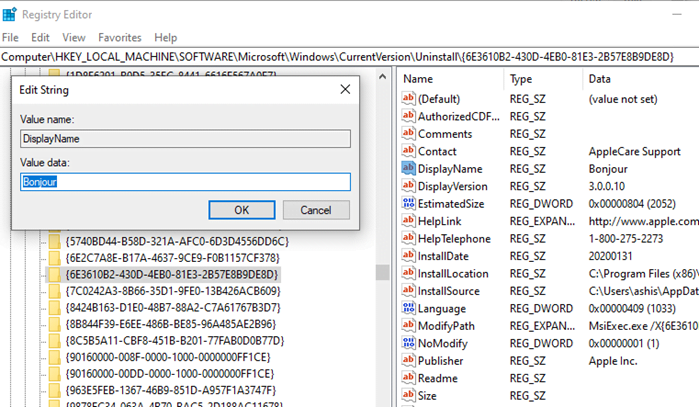Click the 0x00000409 (1033) language cell
The height and width of the screenshot is (407, 699).
[632, 308]
